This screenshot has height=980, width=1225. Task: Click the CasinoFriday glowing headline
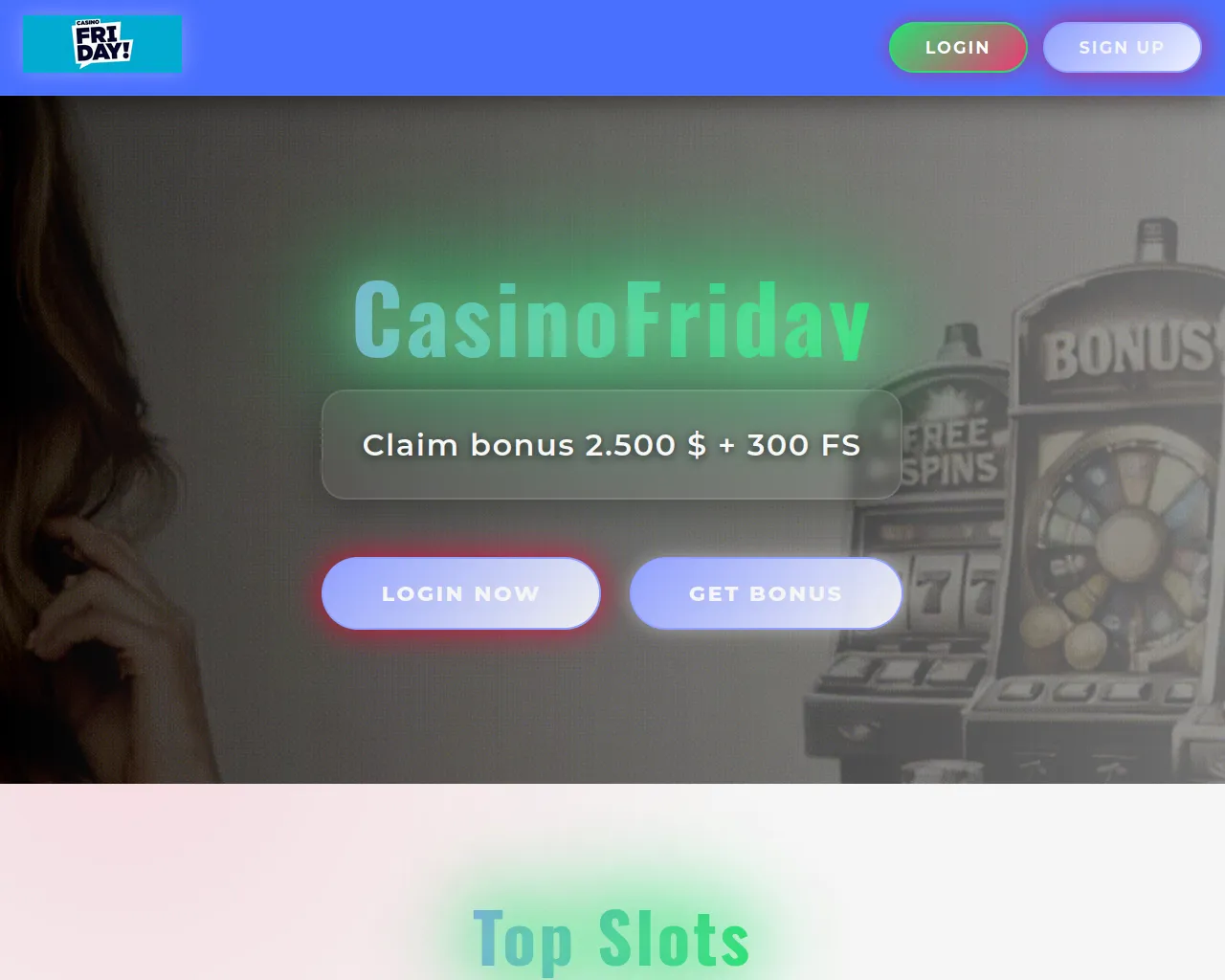612,319
